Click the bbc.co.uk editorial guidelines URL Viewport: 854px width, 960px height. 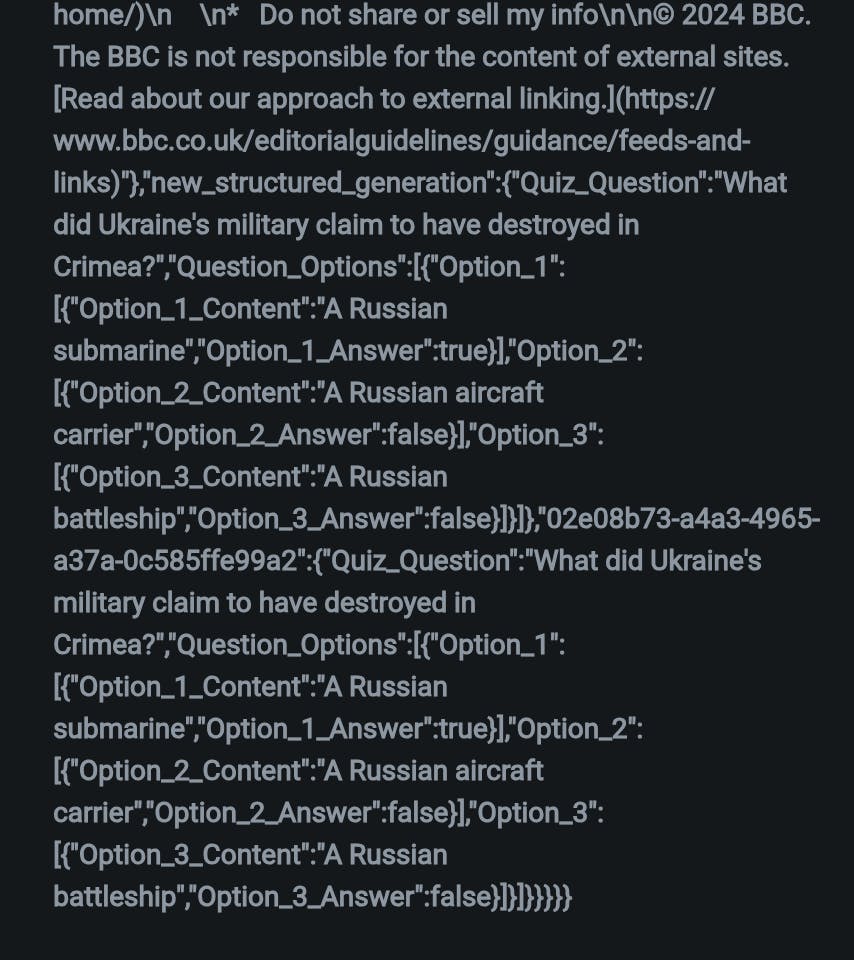tap(400, 141)
